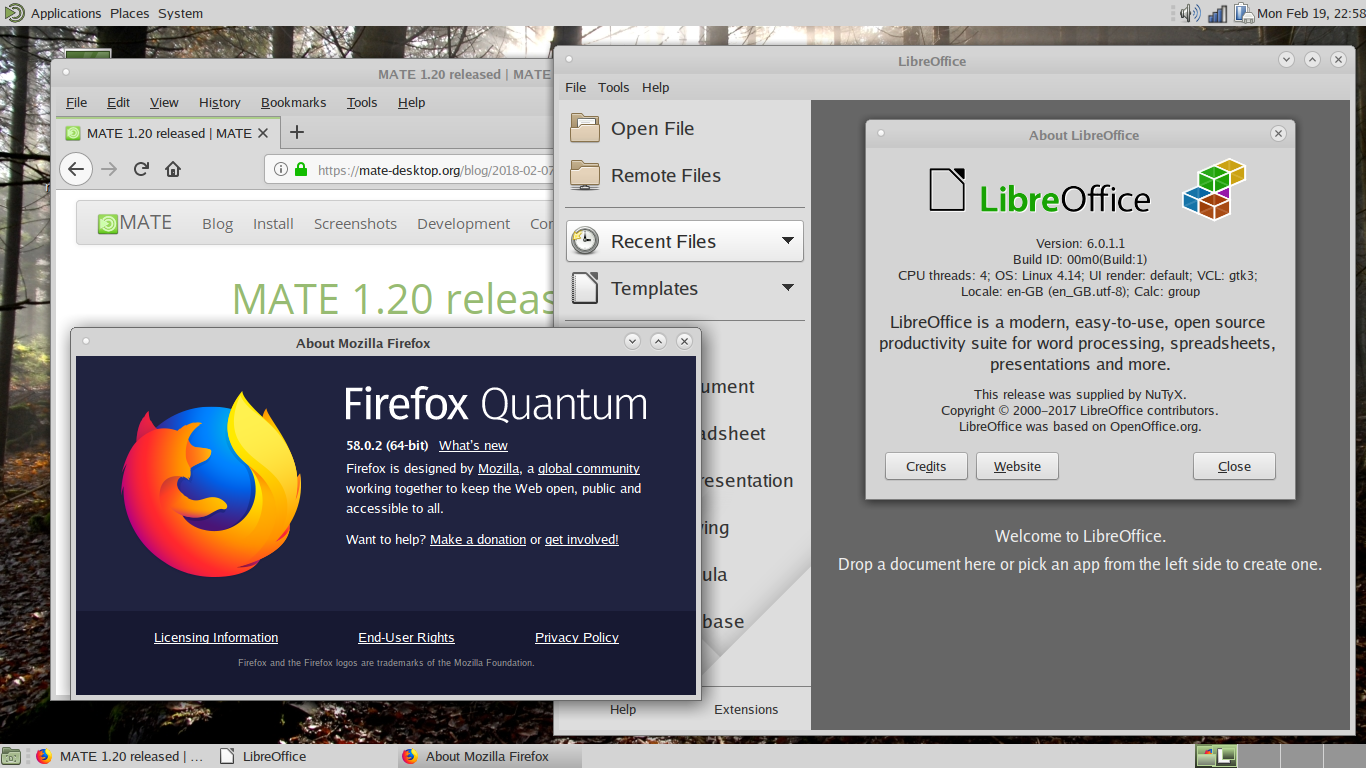Image resolution: width=1366 pixels, height=768 pixels.
Task: Click Recent Files clock icon
Action: pyautogui.click(x=585, y=241)
